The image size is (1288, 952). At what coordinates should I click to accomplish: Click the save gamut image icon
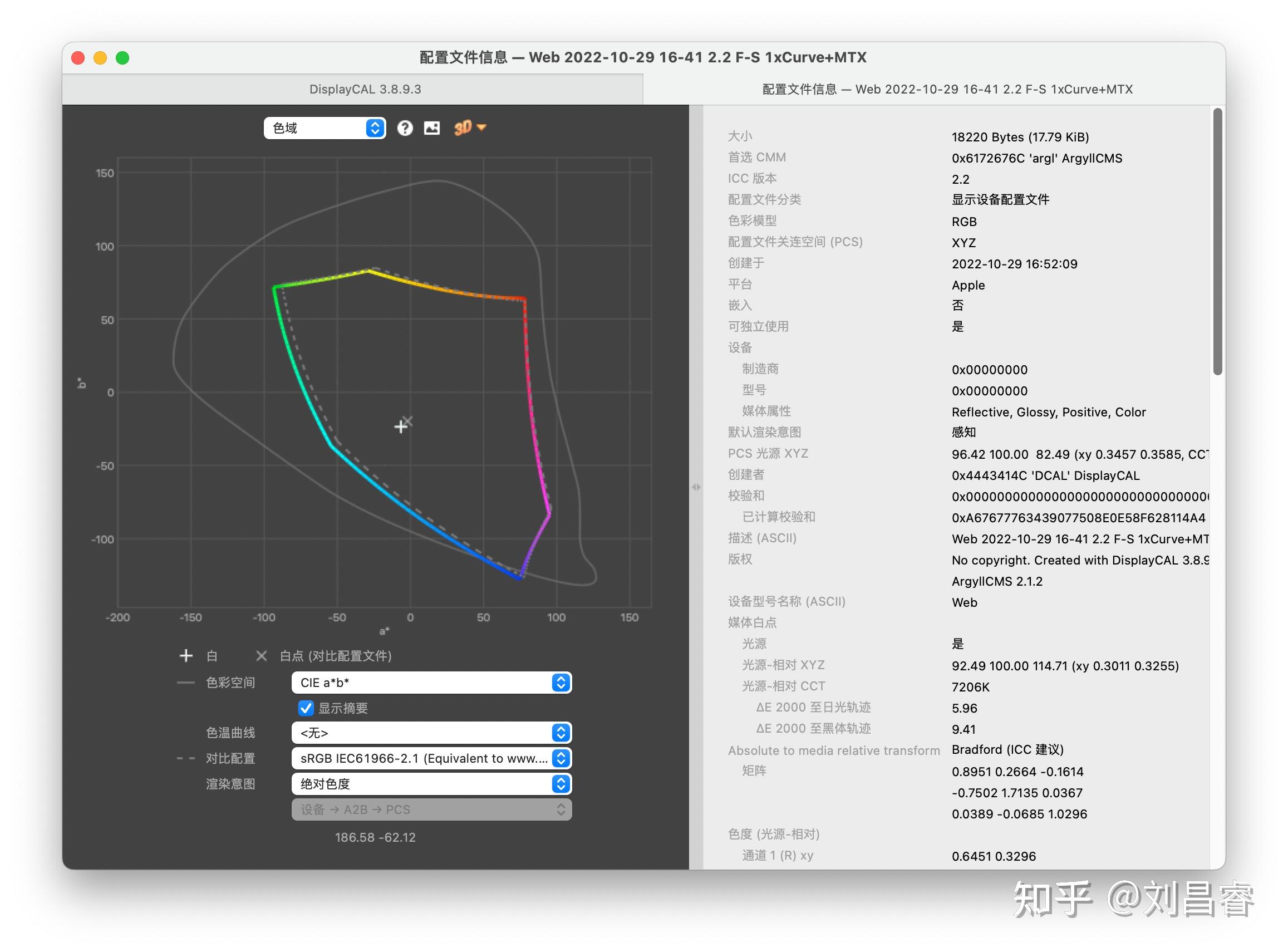coord(432,128)
